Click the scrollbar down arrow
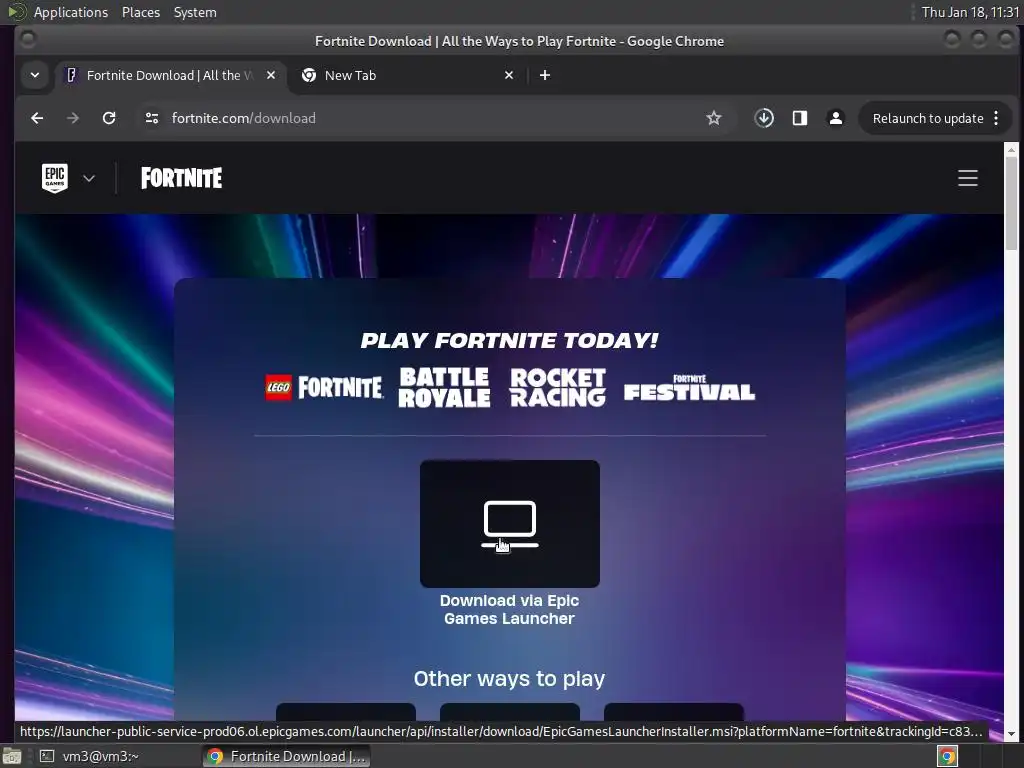The width and height of the screenshot is (1024, 768). tap(1011, 734)
